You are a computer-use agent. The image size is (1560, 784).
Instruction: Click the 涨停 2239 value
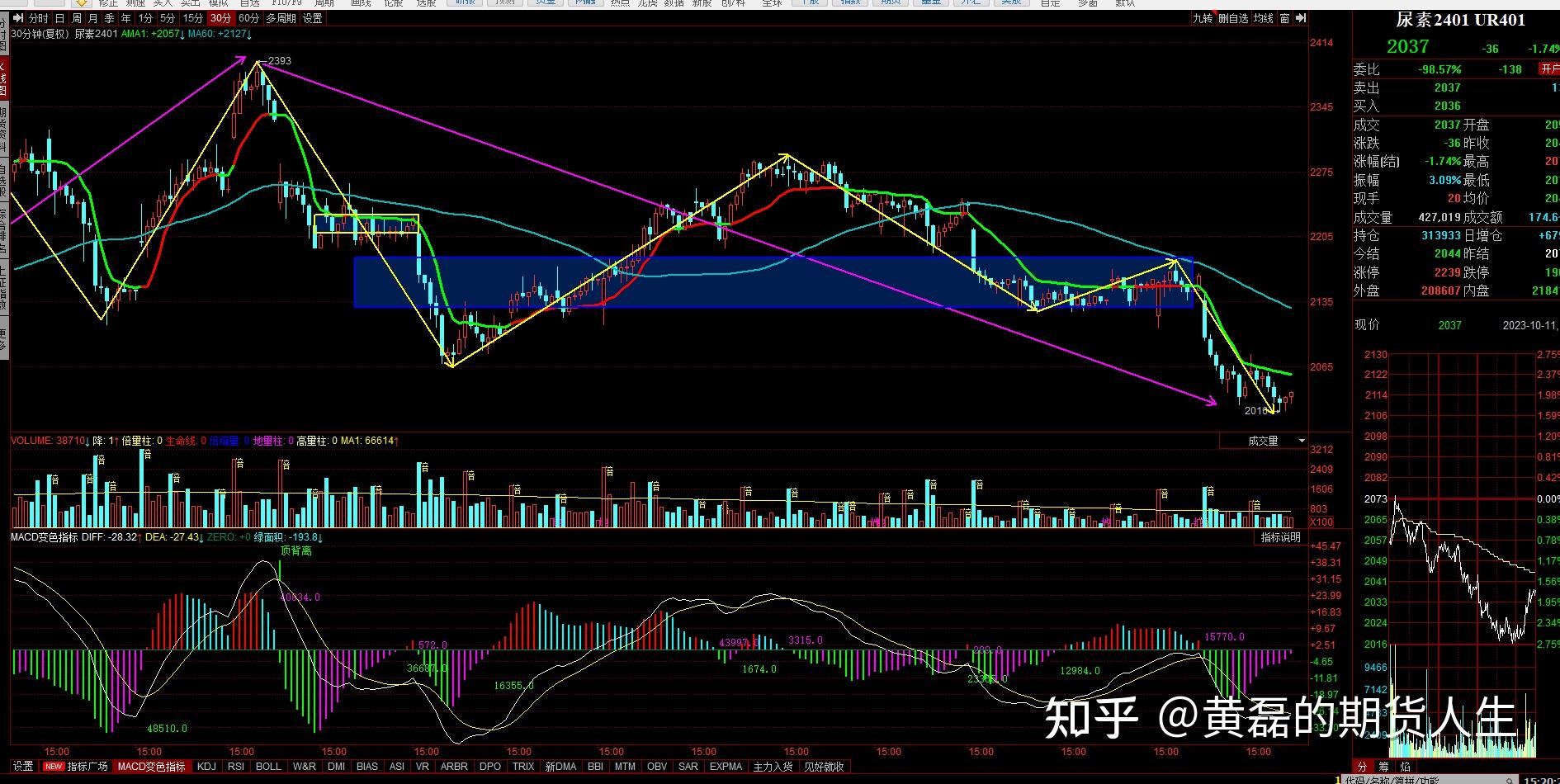[1448, 272]
